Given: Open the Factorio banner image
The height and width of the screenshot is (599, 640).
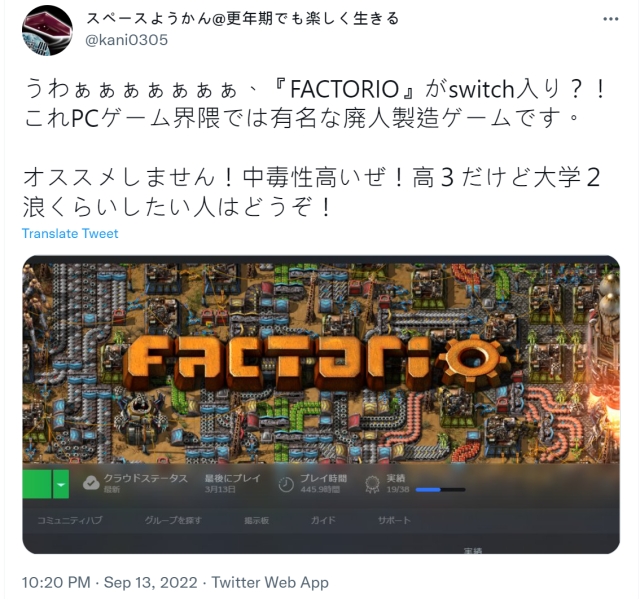Looking at the screenshot, I should tap(321, 363).
